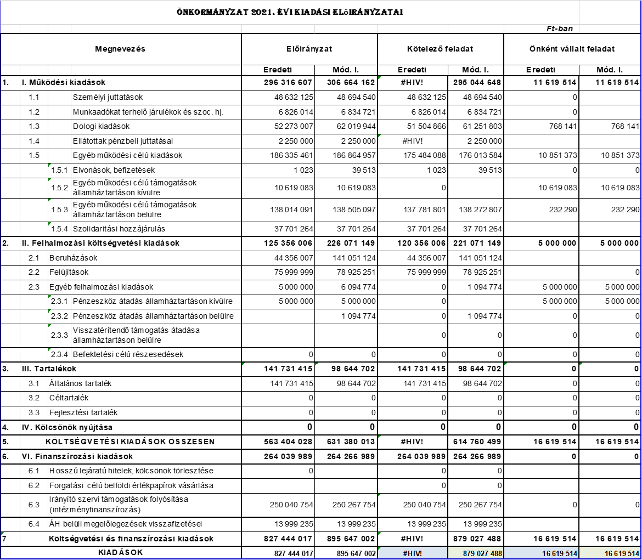Select Irányító szervi támogatások folyósítása label

pos(119,504)
